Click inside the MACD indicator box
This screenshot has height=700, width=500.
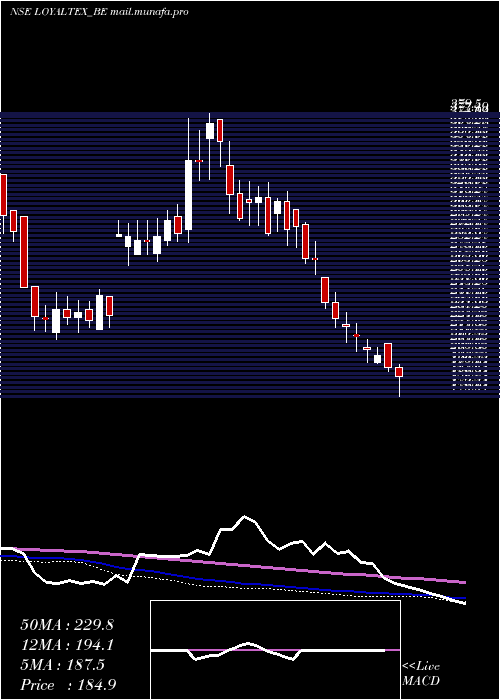pyautogui.click(x=275, y=650)
